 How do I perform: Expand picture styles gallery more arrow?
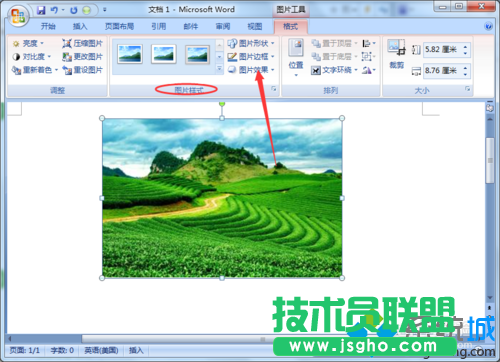pyautogui.click(x=219, y=69)
